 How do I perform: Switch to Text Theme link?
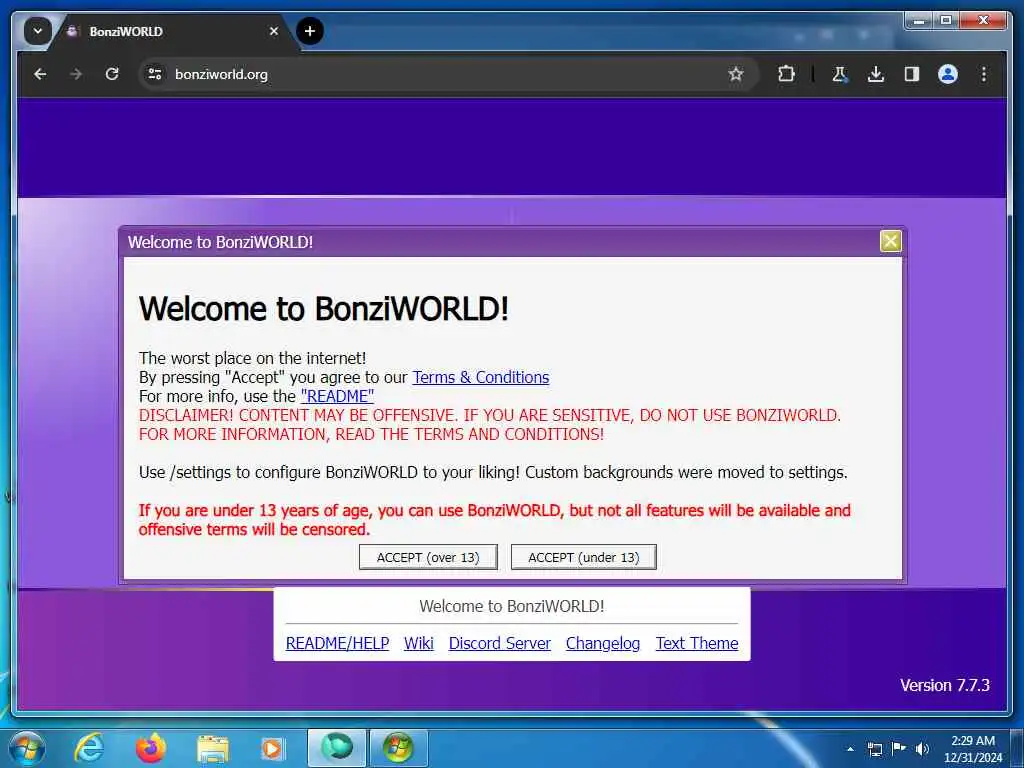click(697, 643)
